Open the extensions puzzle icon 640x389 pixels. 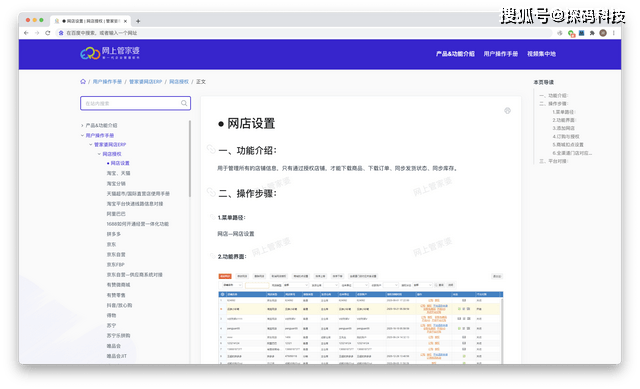coord(592,33)
